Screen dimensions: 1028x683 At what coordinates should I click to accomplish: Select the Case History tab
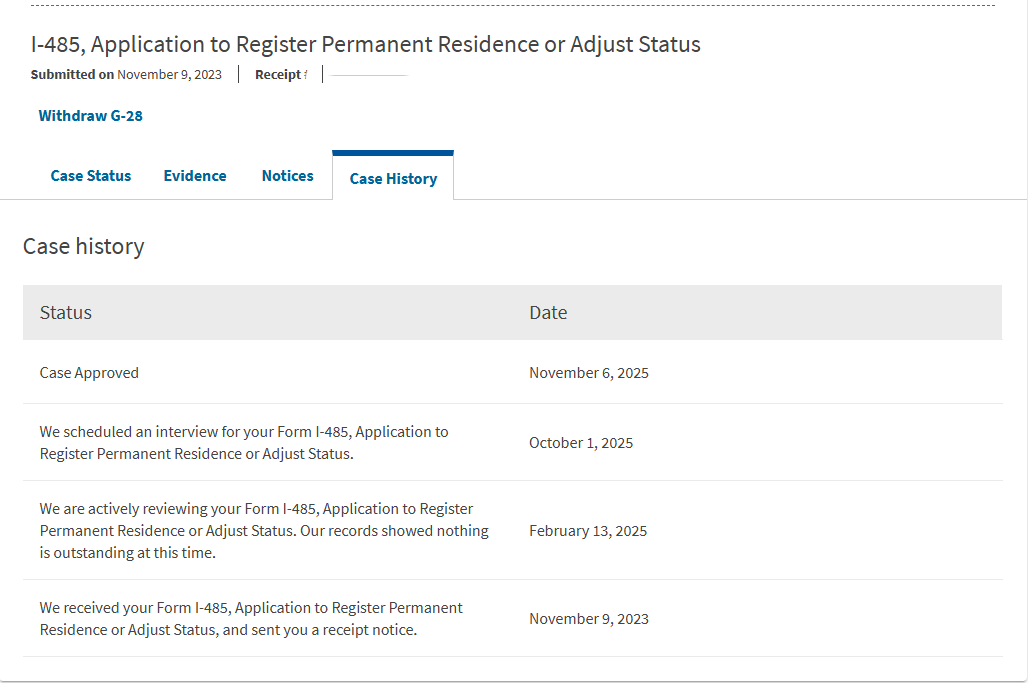pyautogui.click(x=393, y=178)
